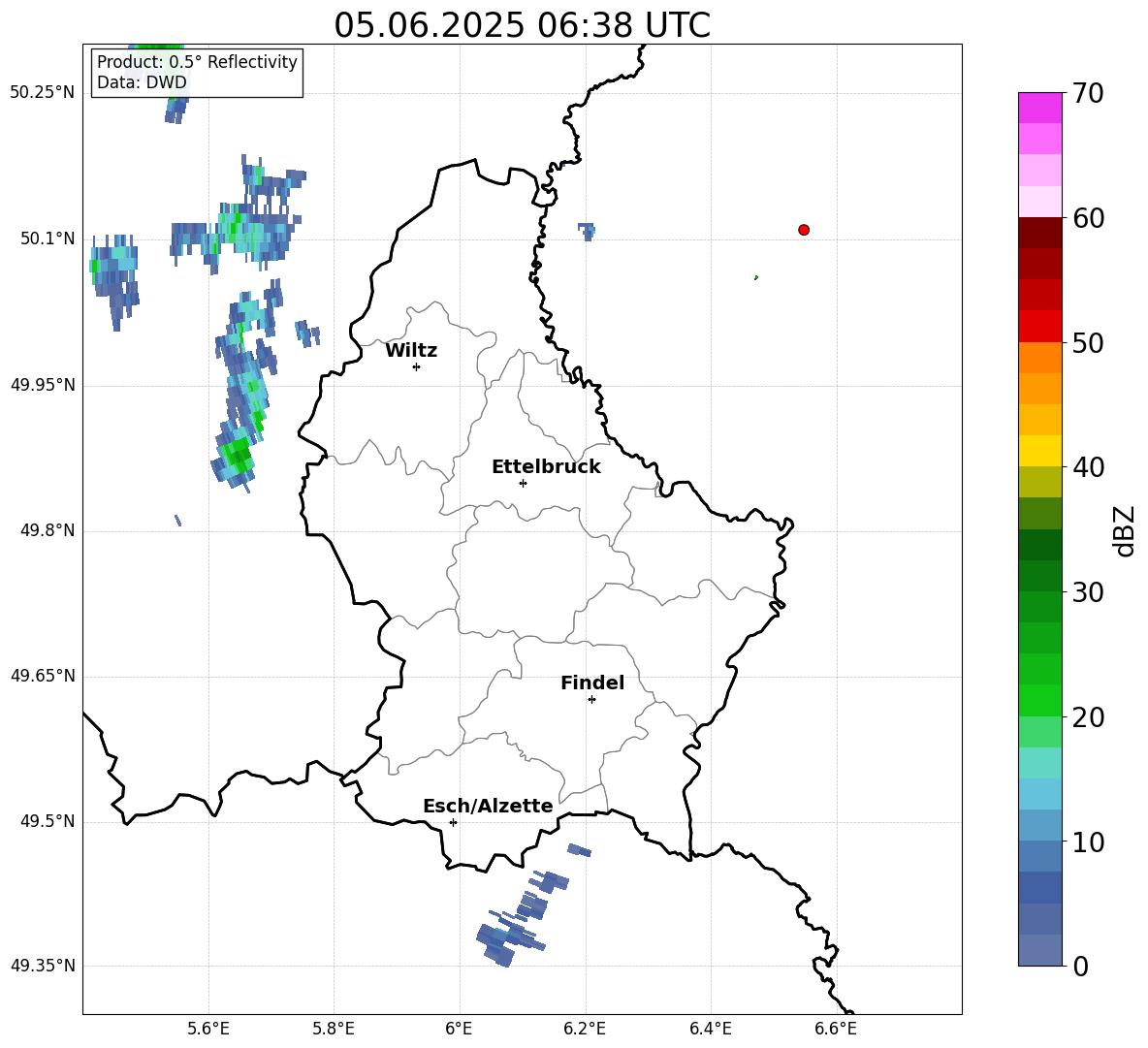Click the Findel city label
1148x1048 pixels.
pyautogui.click(x=592, y=683)
